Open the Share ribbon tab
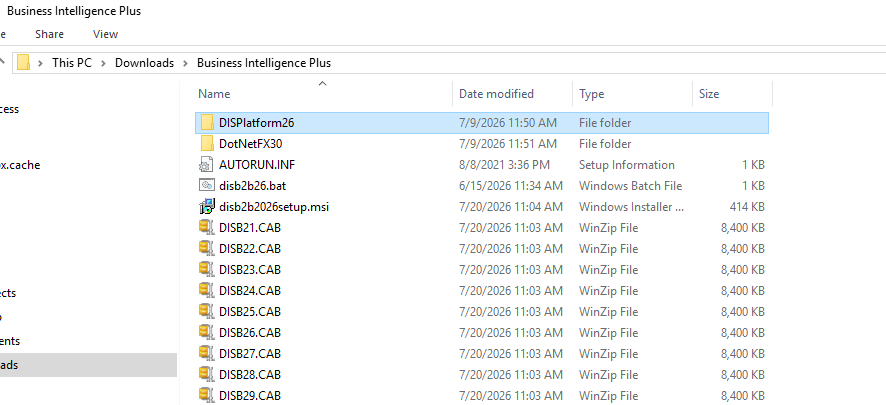The image size is (886, 405). [x=49, y=34]
